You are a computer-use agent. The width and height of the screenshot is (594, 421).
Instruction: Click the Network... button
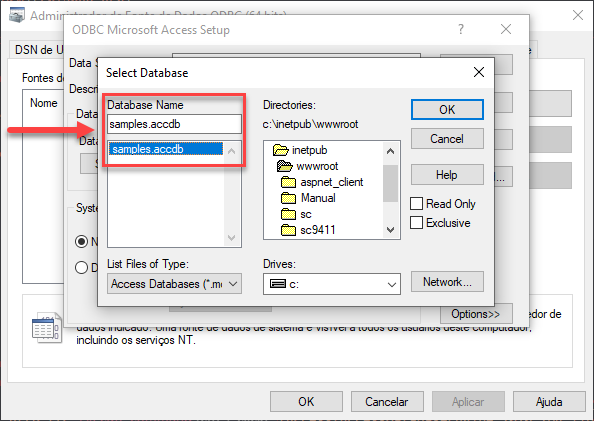447,282
